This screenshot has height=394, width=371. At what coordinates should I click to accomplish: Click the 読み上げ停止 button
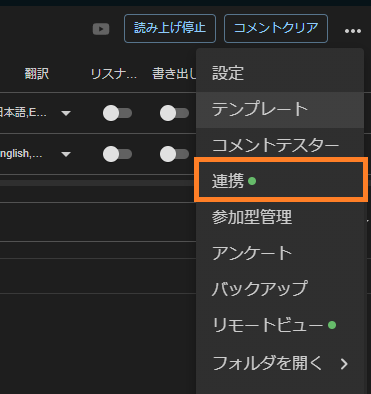click(x=170, y=28)
